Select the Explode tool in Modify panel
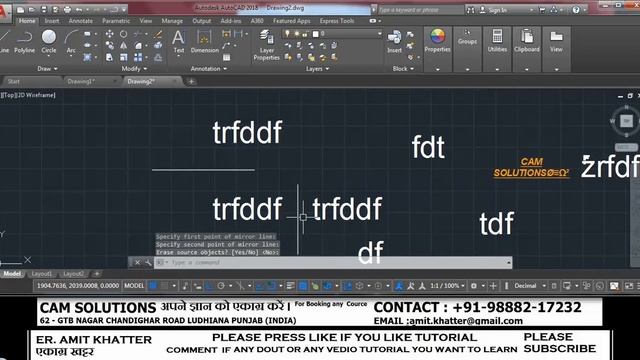640x360 pixels. click(x=158, y=46)
